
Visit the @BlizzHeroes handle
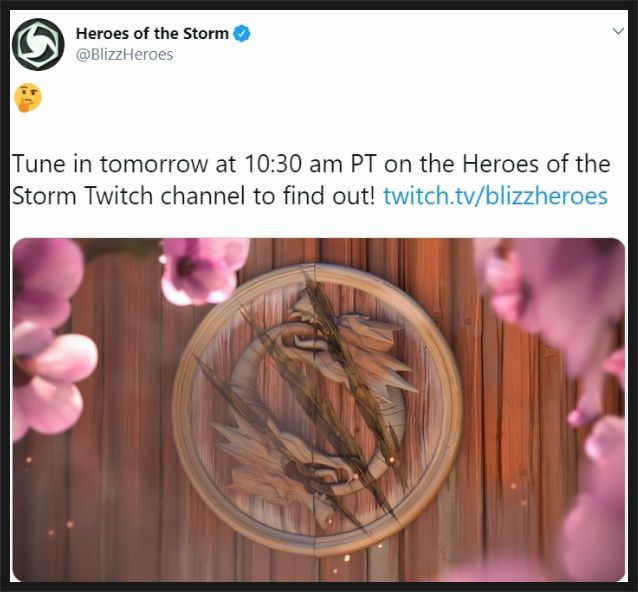coord(125,55)
